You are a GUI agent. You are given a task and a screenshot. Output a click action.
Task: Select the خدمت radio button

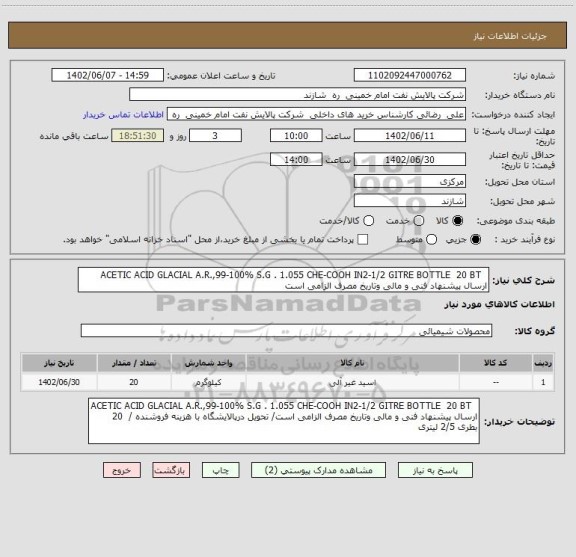click(419, 221)
